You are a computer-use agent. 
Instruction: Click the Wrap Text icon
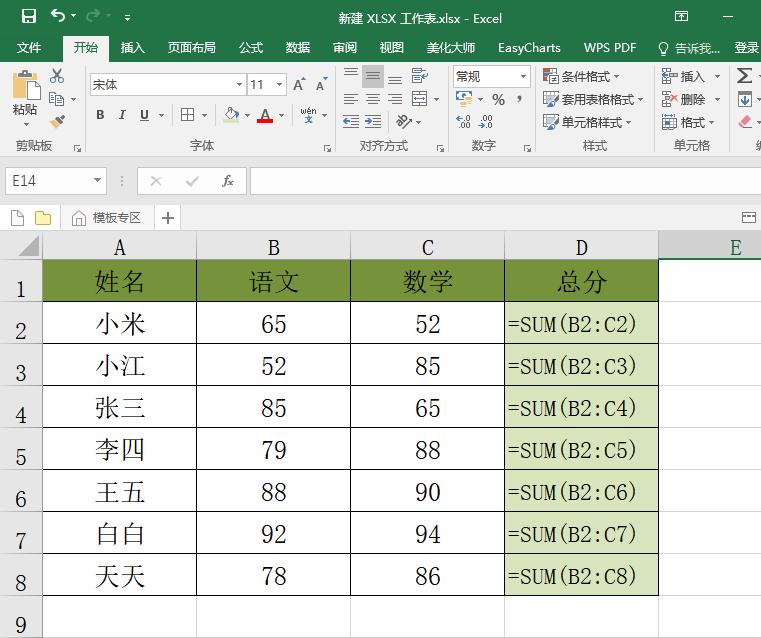tap(419, 76)
